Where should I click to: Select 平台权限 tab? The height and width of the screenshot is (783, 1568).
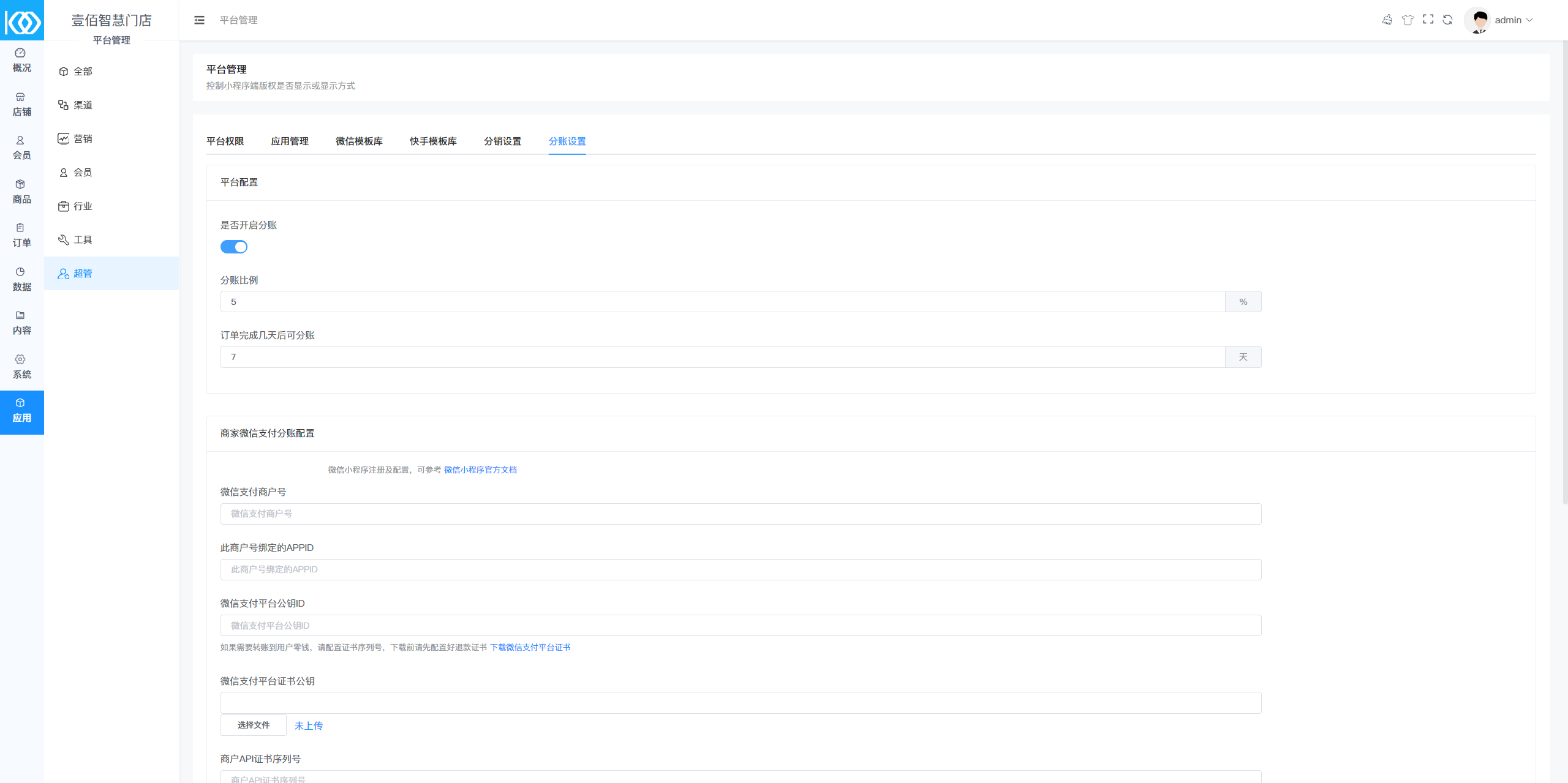pyautogui.click(x=225, y=141)
